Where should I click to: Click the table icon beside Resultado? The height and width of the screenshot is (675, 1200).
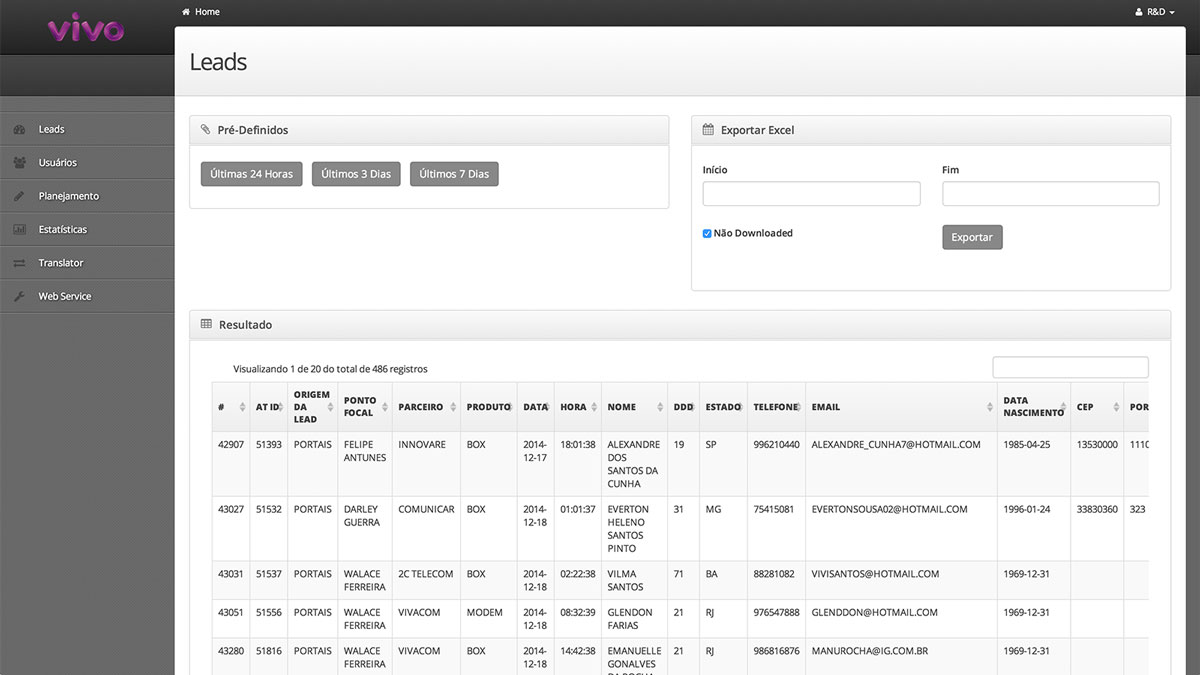pos(206,324)
